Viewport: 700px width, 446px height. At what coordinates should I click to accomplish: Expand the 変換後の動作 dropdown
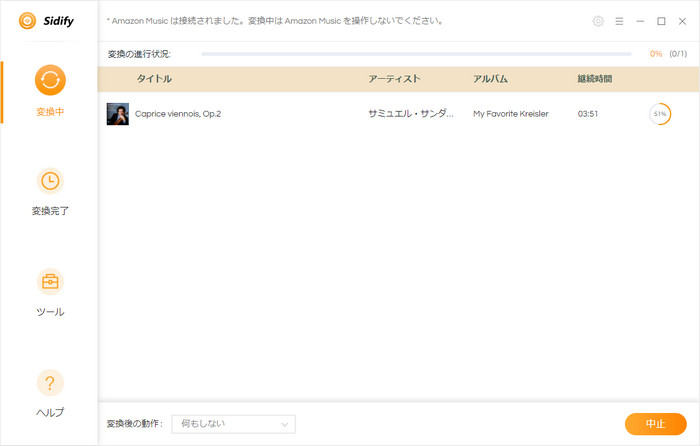coord(233,424)
